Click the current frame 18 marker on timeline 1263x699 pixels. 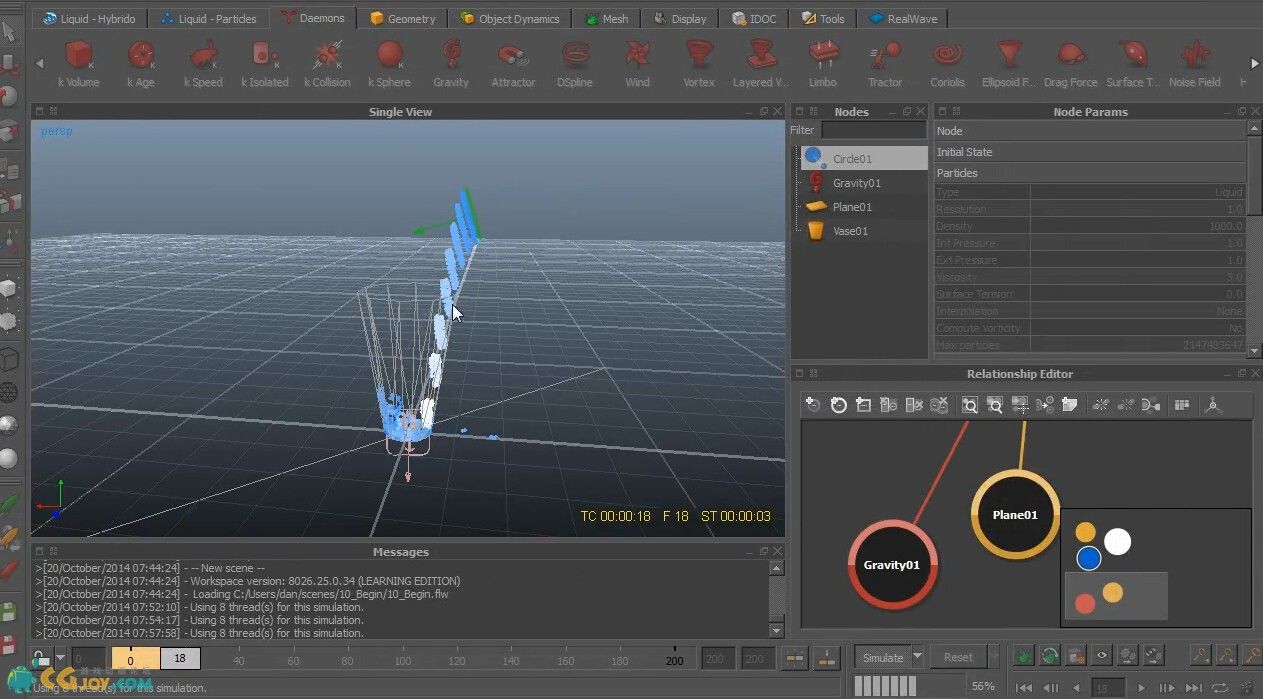pos(180,659)
